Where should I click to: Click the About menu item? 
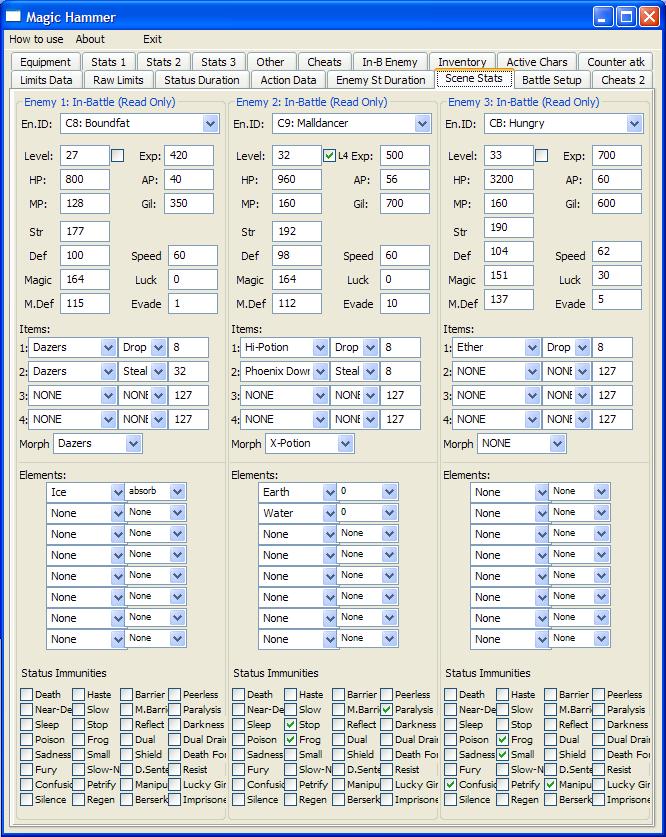[90, 39]
